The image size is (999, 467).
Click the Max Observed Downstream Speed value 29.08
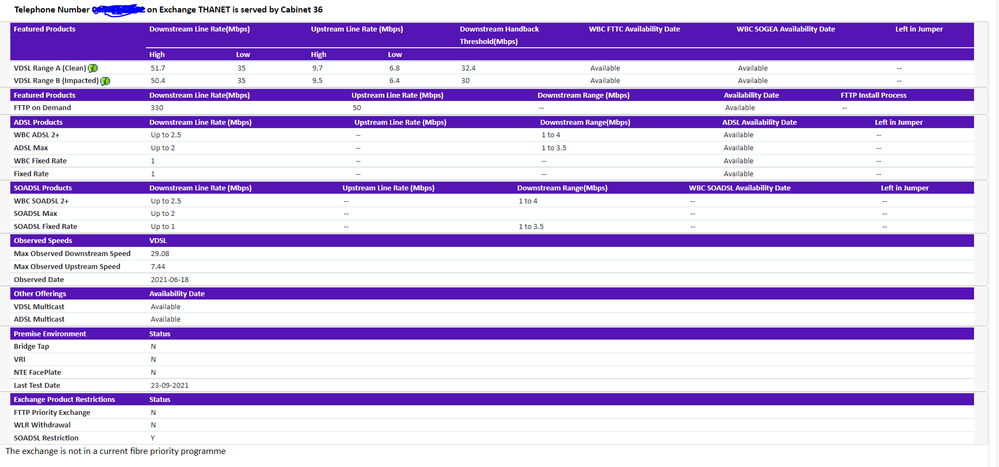click(x=159, y=254)
